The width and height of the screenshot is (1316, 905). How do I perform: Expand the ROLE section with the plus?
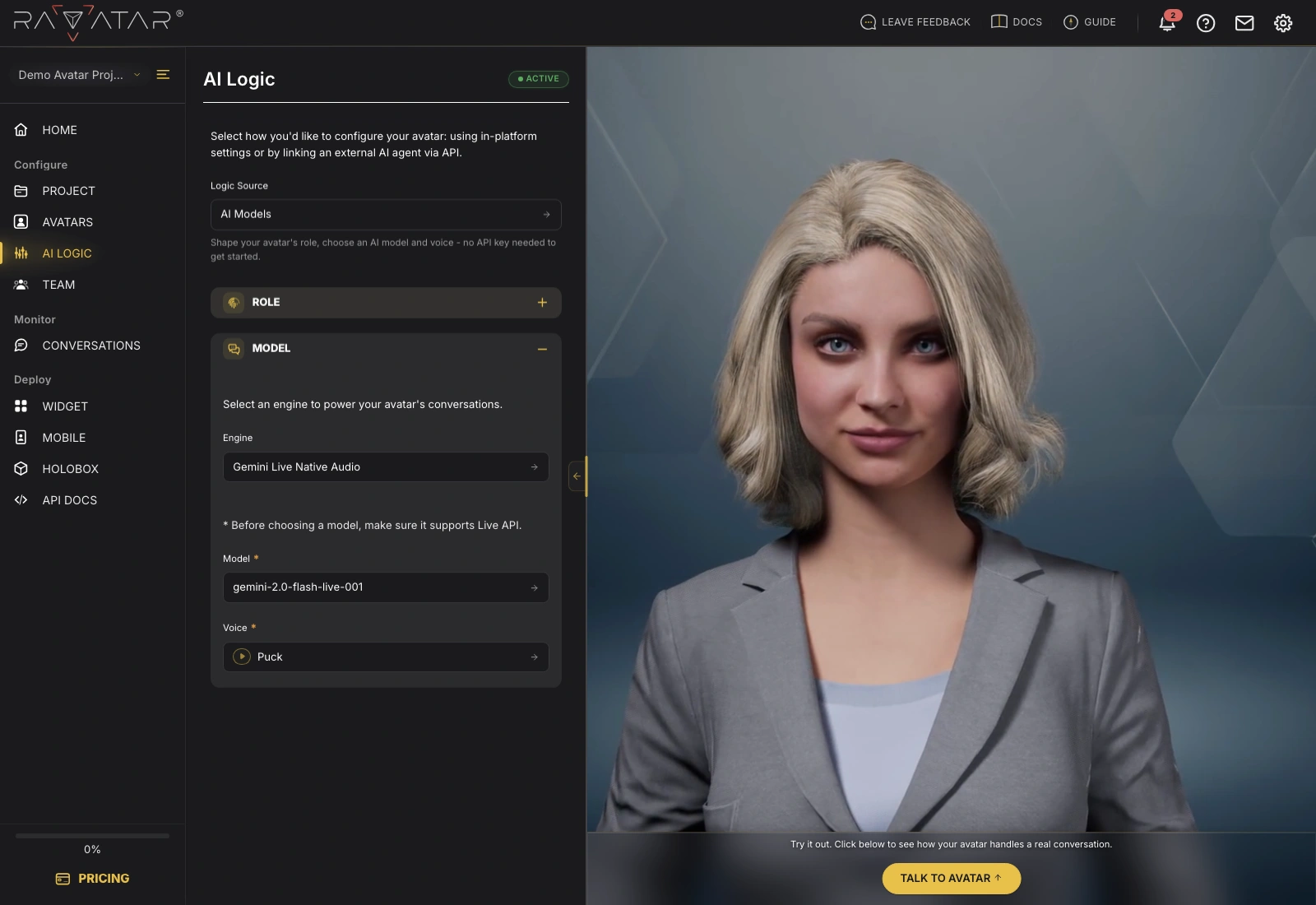point(542,303)
